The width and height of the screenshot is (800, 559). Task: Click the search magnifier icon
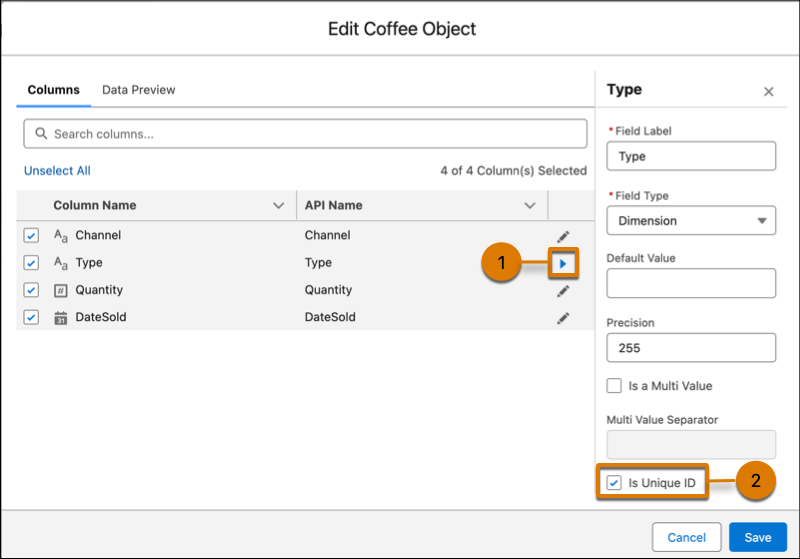point(41,134)
